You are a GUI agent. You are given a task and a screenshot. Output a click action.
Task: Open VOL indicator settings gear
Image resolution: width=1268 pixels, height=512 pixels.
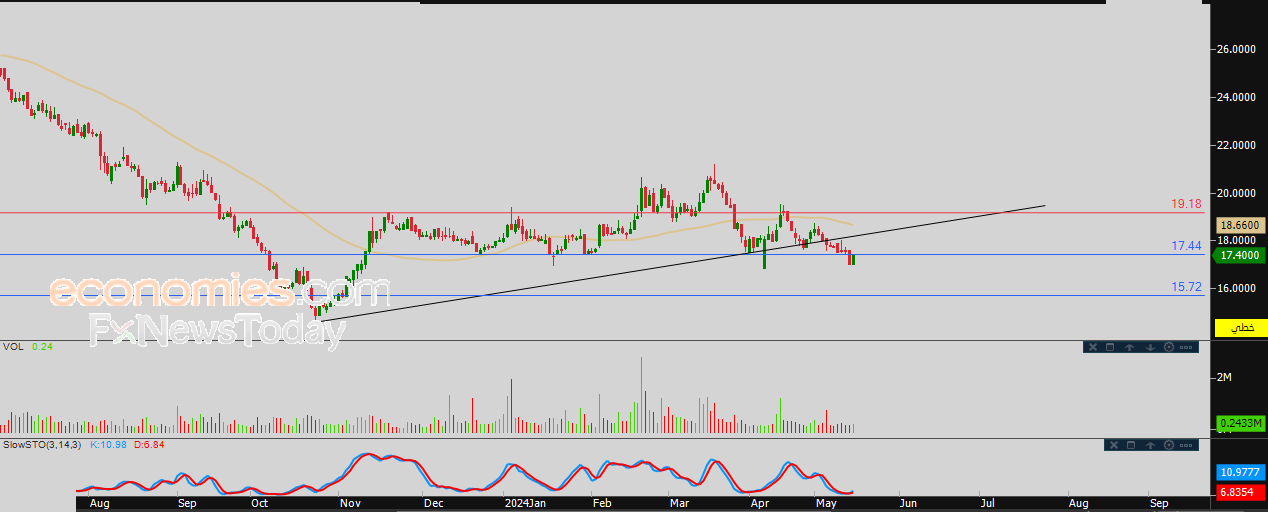[1169, 347]
